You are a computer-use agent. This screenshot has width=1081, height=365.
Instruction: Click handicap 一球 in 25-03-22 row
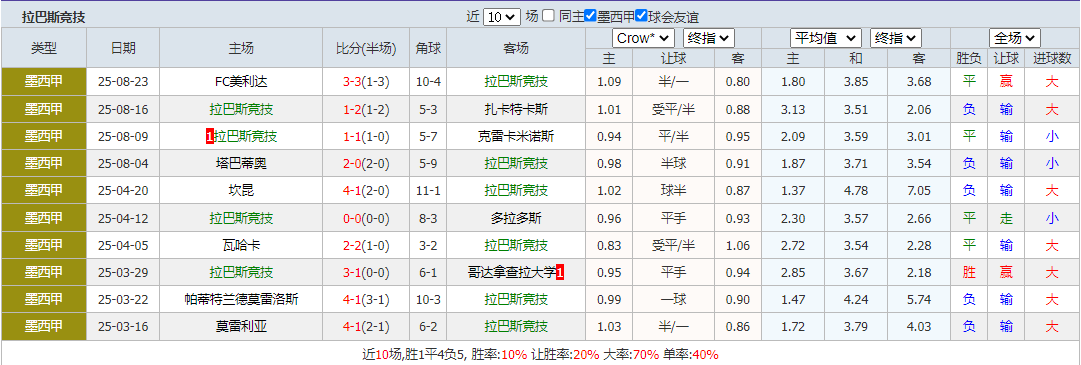(x=673, y=299)
